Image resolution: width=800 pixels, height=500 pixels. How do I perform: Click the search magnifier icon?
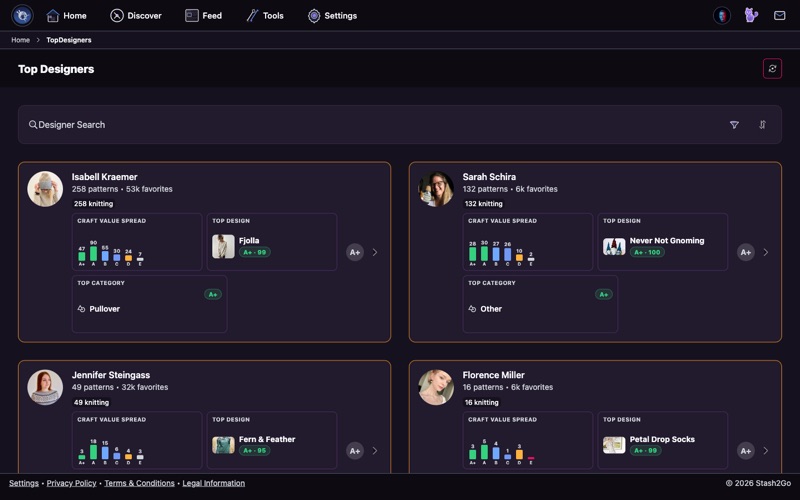coord(33,124)
